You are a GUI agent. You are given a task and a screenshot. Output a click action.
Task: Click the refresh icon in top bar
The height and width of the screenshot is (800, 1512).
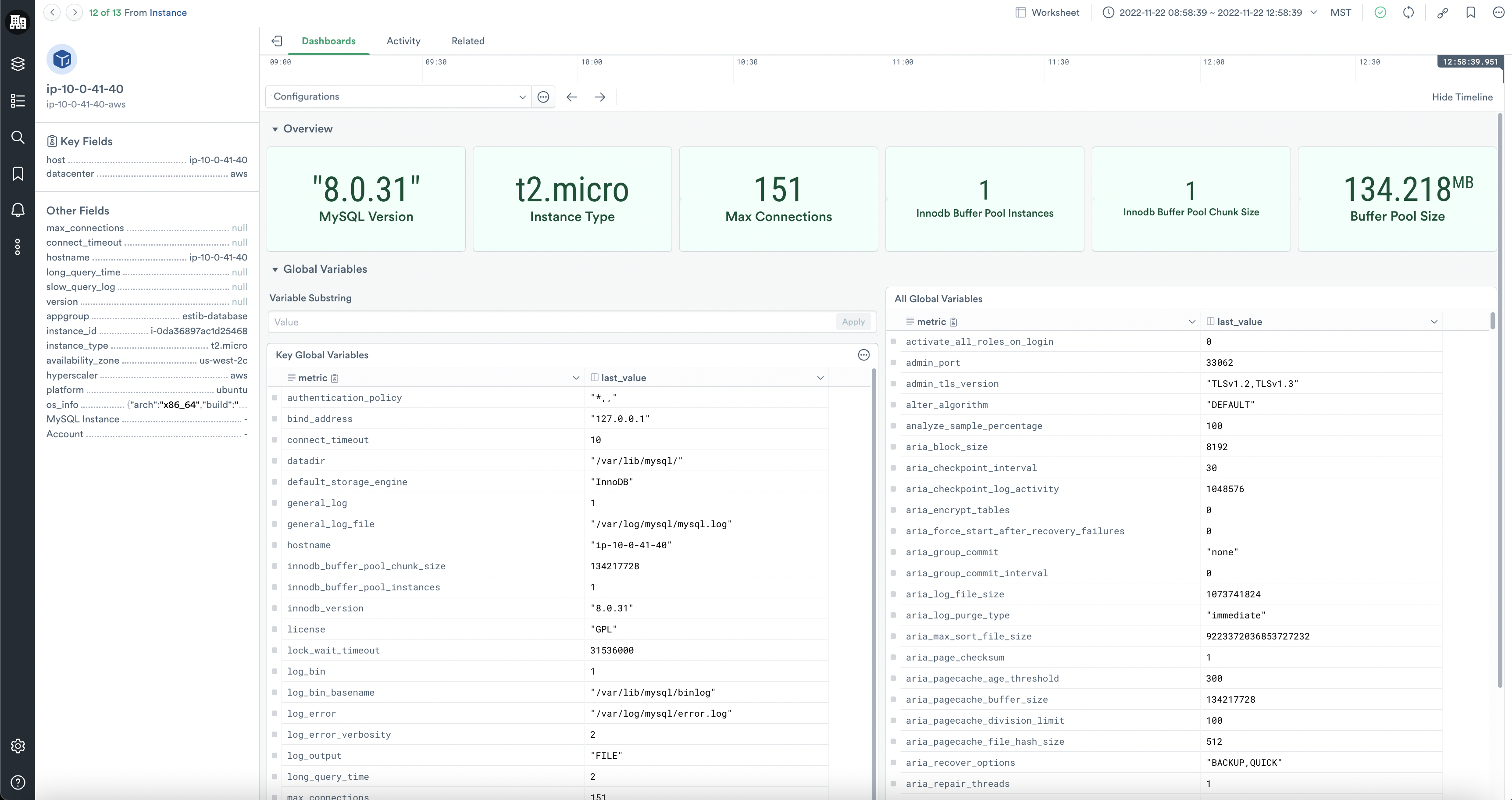click(1408, 12)
